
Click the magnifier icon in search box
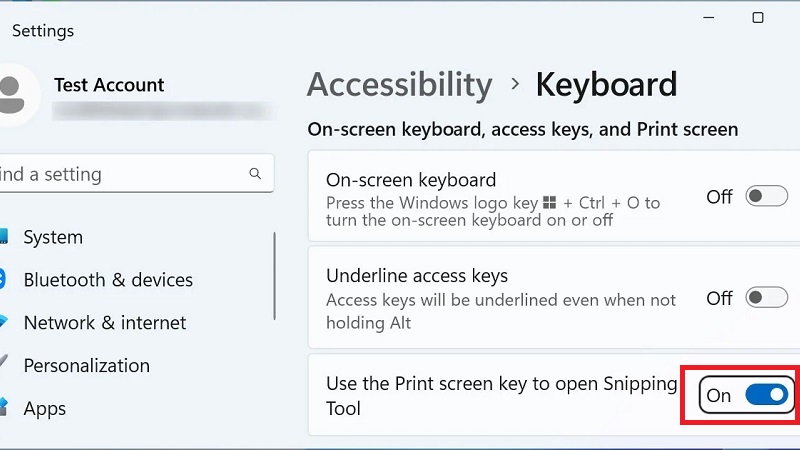pyautogui.click(x=255, y=174)
